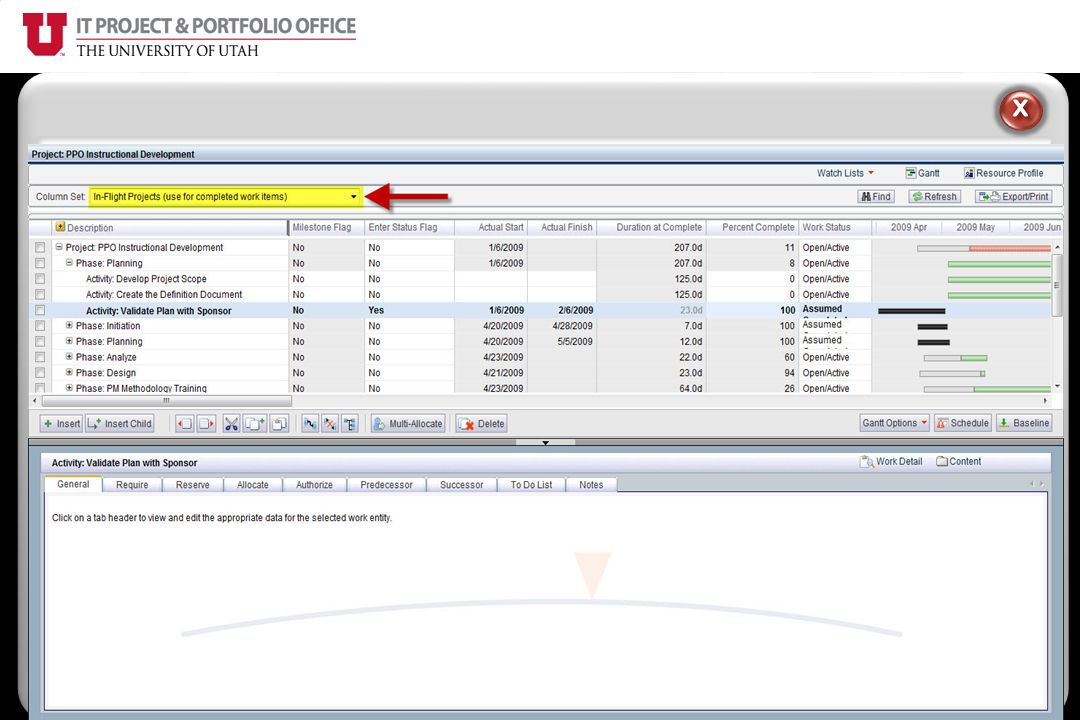
Task: Click the Actual Start column header
Action: (491, 227)
